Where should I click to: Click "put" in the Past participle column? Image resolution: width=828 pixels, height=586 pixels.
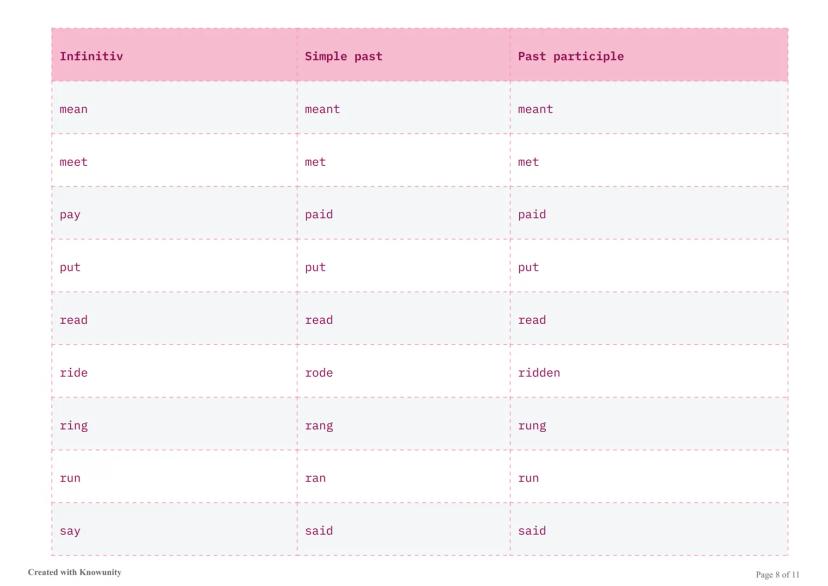coord(528,267)
